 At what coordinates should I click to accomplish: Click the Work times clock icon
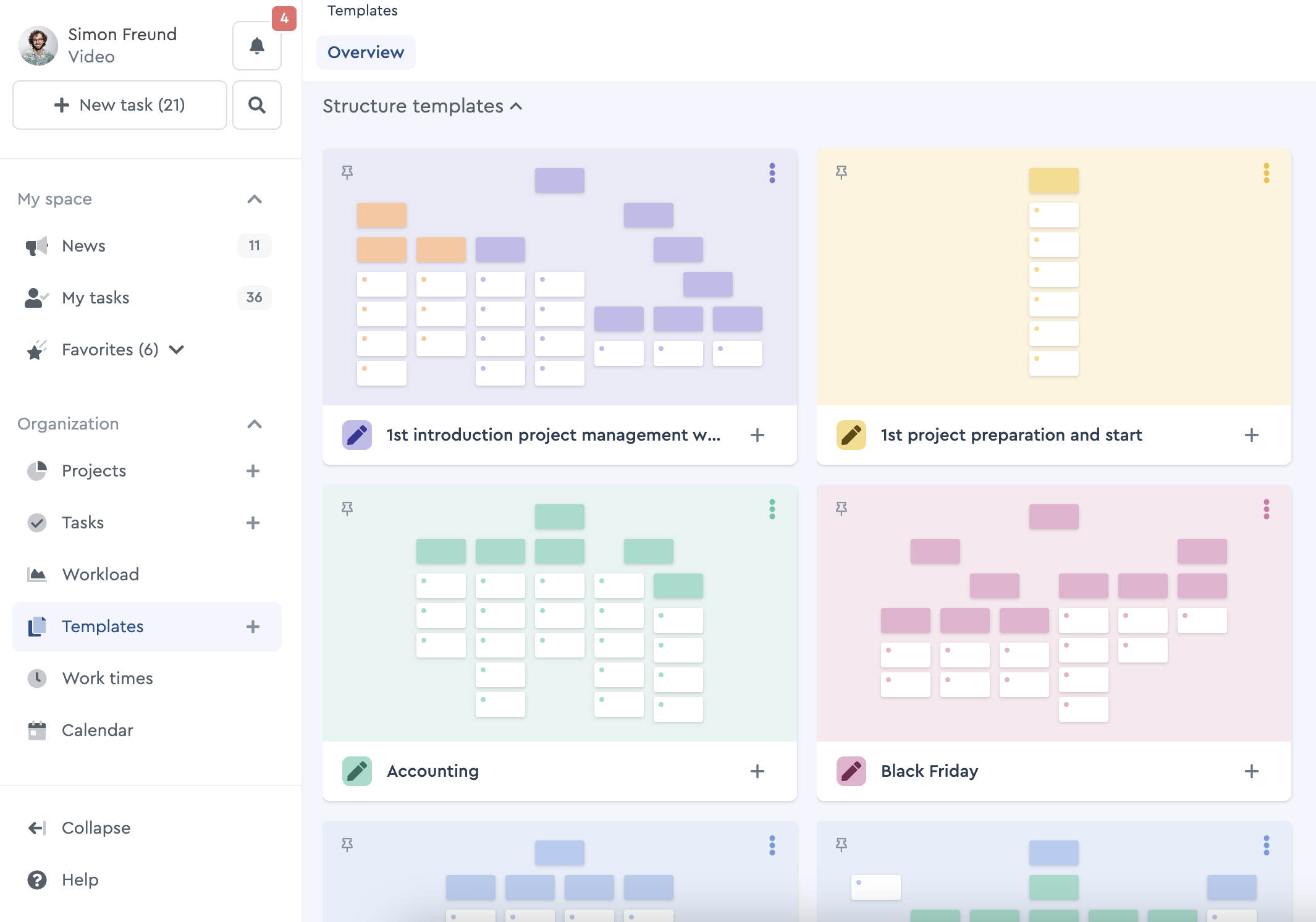pyautogui.click(x=37, y=679)
